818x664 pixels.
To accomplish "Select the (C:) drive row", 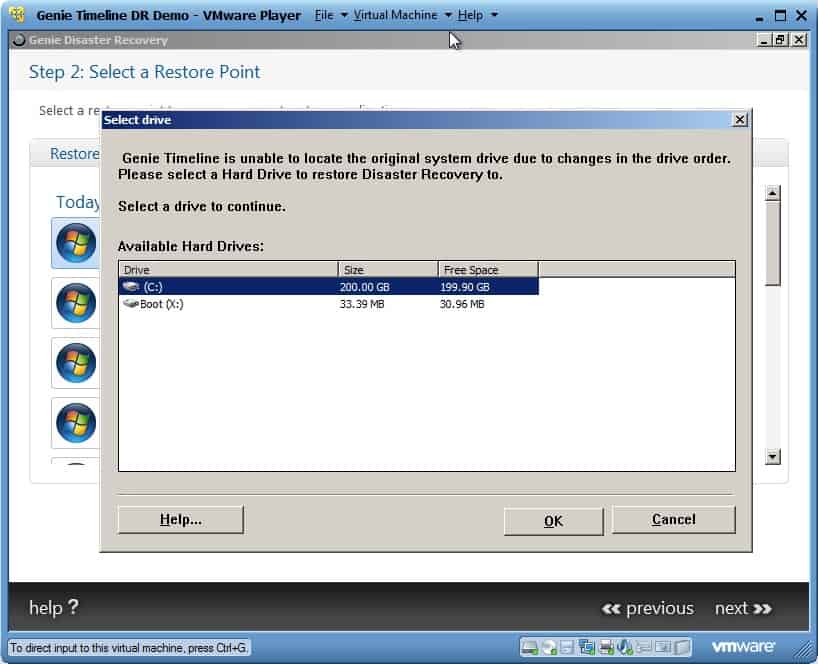I will pyautogui.click(x=329, y=286).
